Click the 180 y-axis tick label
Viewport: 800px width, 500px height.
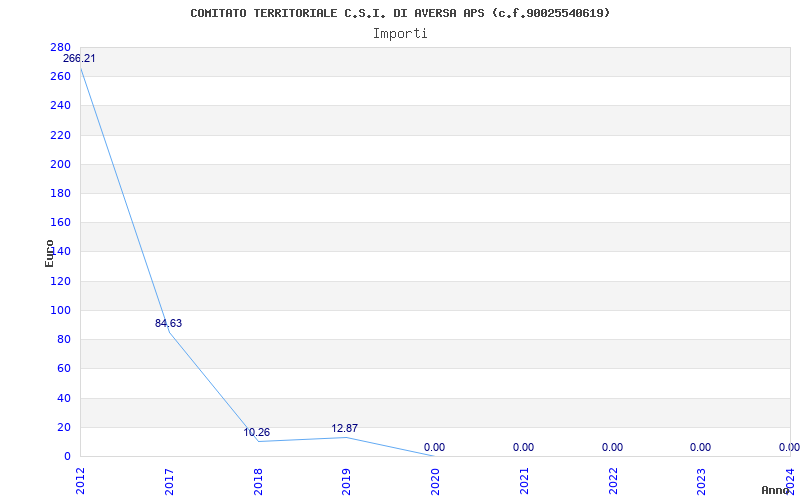[x=60, y=193]
